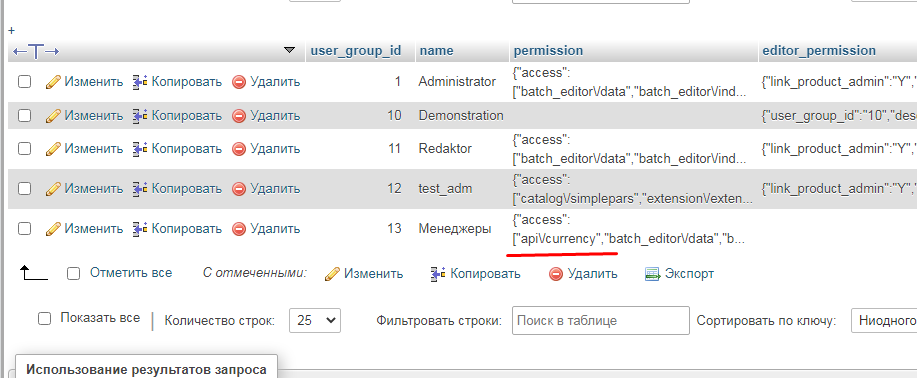The width and height of the screenshot is (917, 378).
Task: Sort by editor_permission column header
Action: tap(819, 50)
